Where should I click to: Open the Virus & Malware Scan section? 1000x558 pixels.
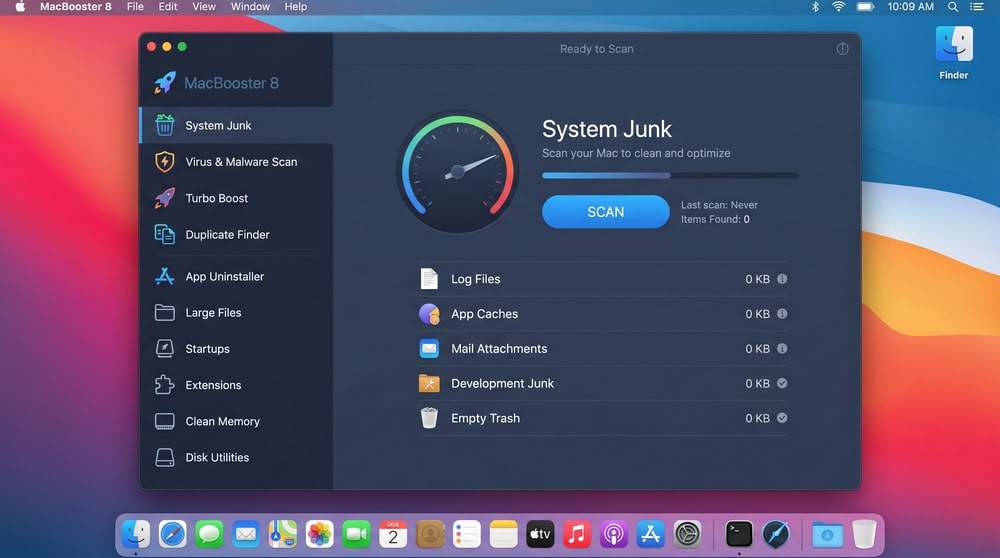pyautogui.click(x=236, y=162)
